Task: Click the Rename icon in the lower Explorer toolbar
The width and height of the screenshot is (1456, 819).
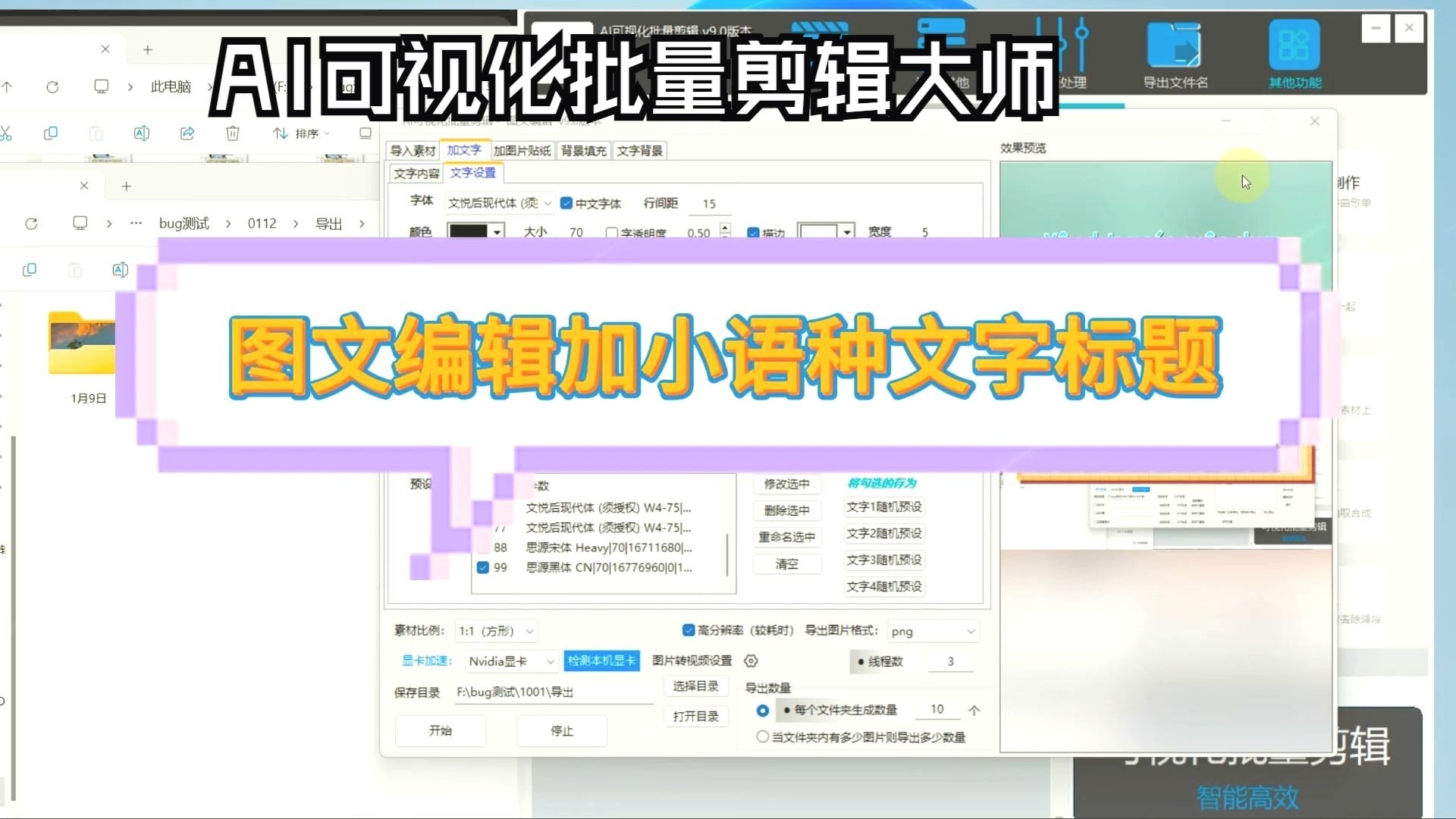Action: [x=121, y=270]
